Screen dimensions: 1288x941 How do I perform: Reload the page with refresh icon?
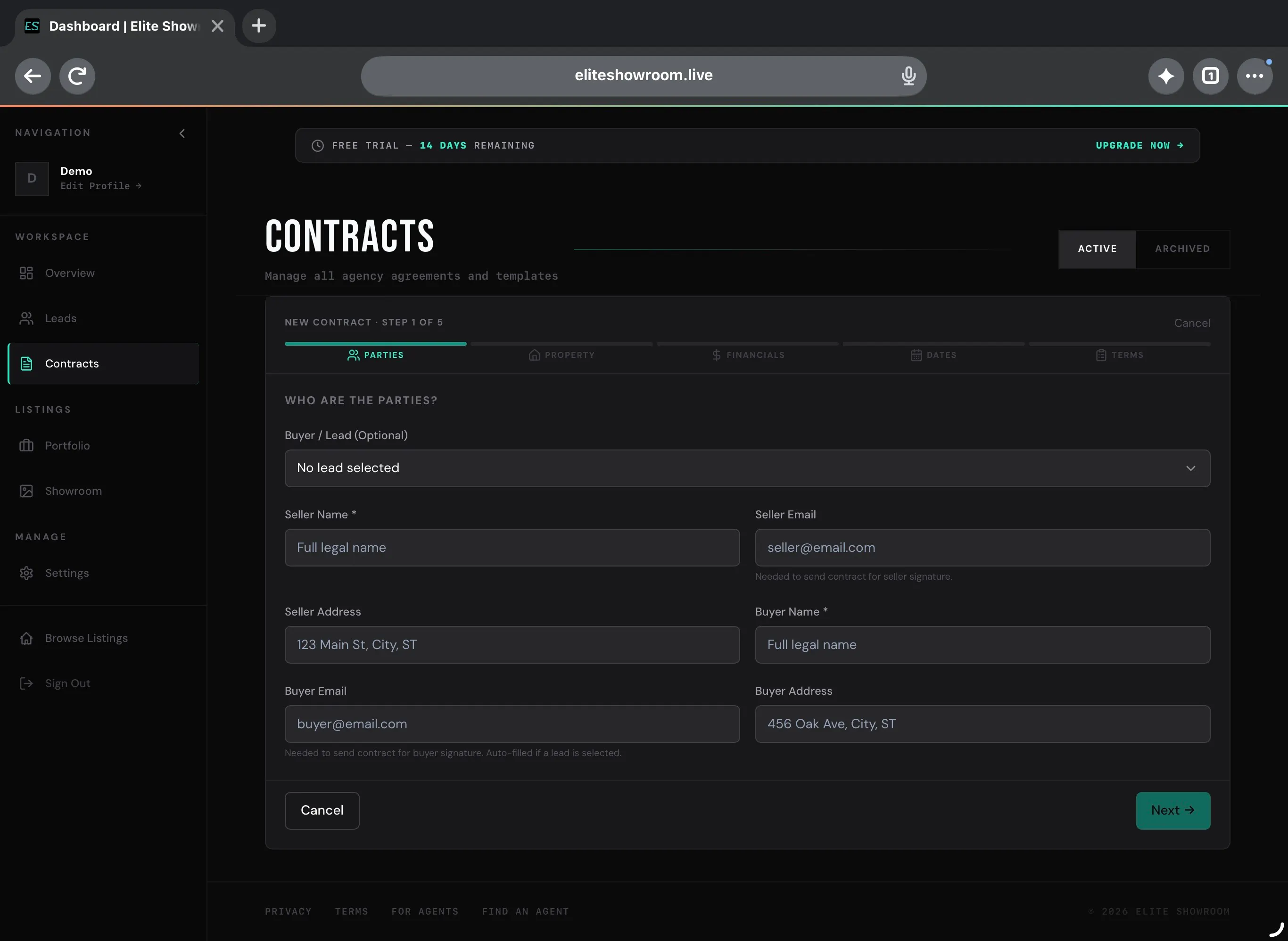[x=77, y=76]
